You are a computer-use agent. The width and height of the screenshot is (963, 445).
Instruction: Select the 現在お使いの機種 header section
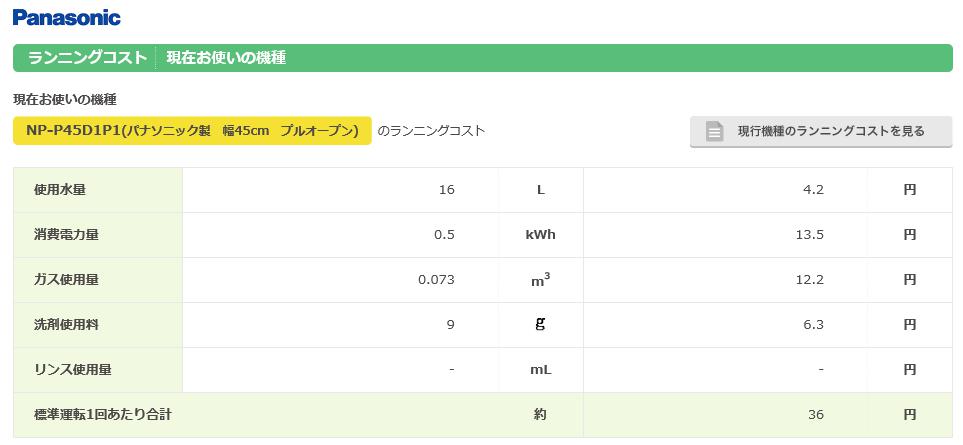[226, 58]
